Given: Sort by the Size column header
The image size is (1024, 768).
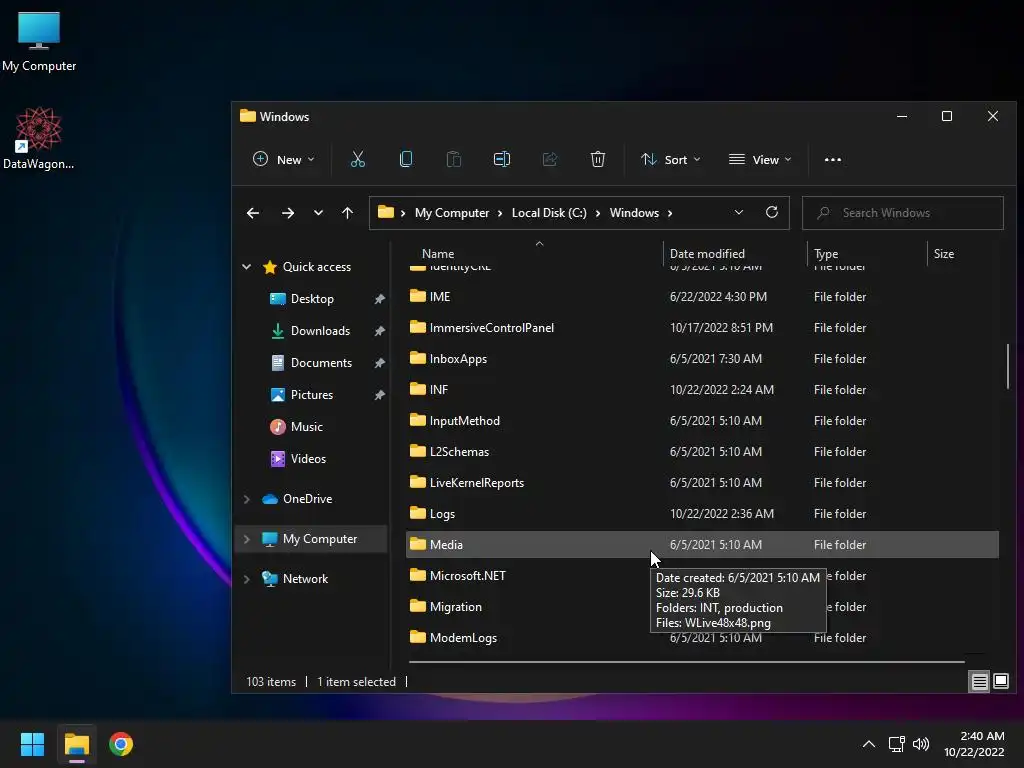Looking at the screenshot, I should click(x=944, y=253).
